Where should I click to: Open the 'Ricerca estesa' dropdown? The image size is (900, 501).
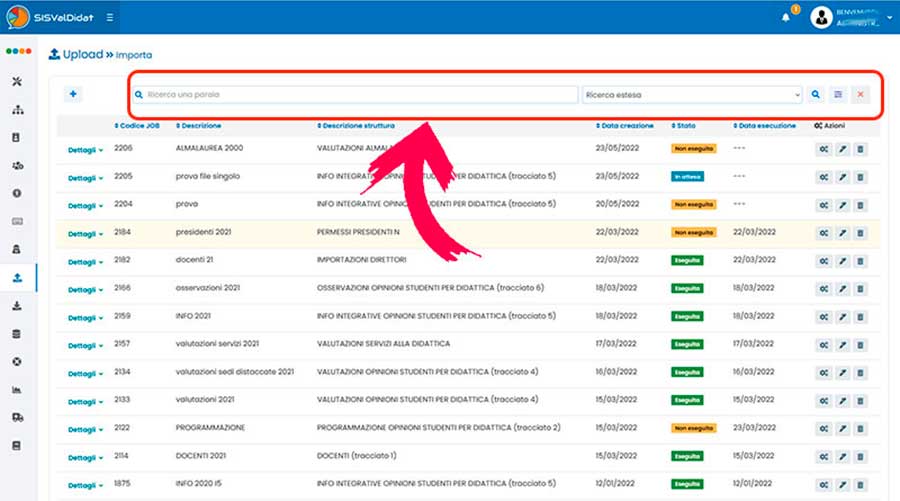pyautogui.click(x=691, y=95)
